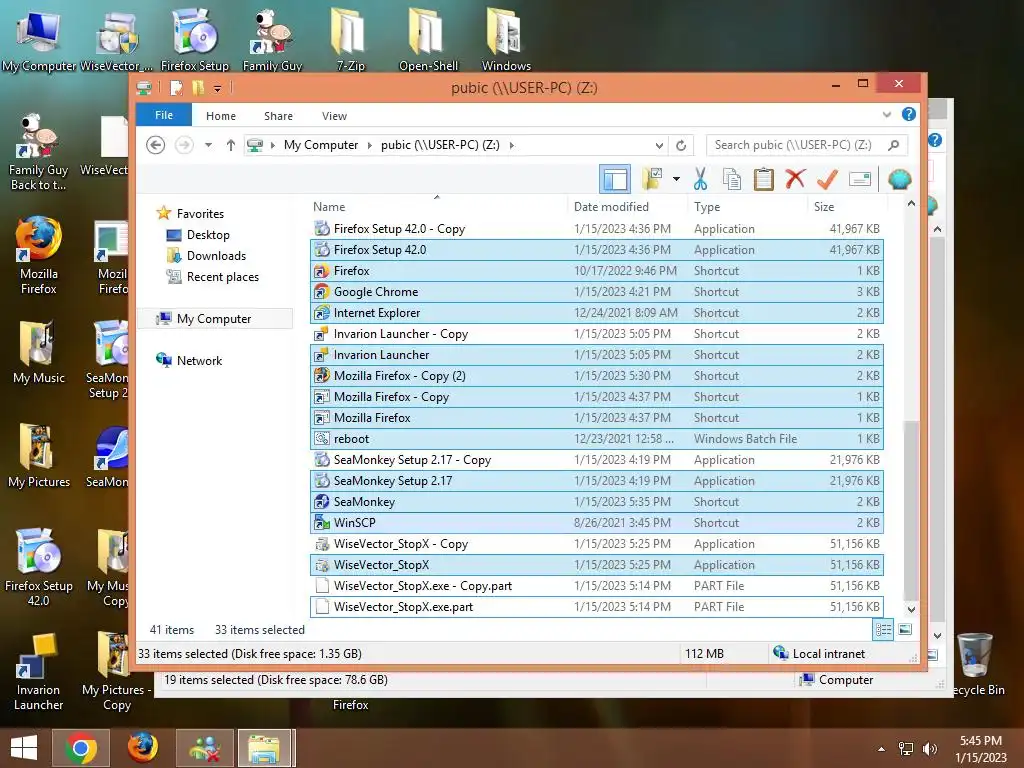Select Favorites in the navigation pane

pos(200,214)
